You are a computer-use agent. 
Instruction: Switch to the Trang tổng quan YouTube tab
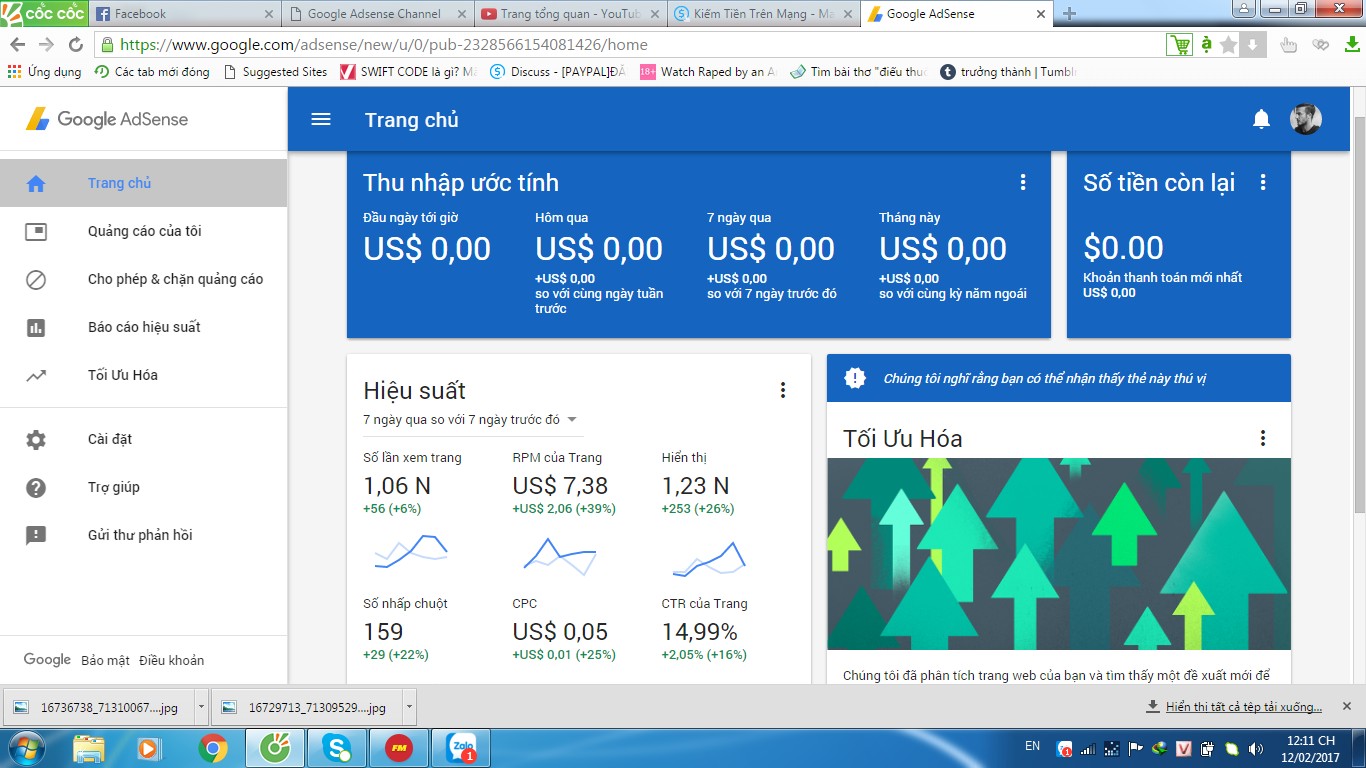coord(569,14)
